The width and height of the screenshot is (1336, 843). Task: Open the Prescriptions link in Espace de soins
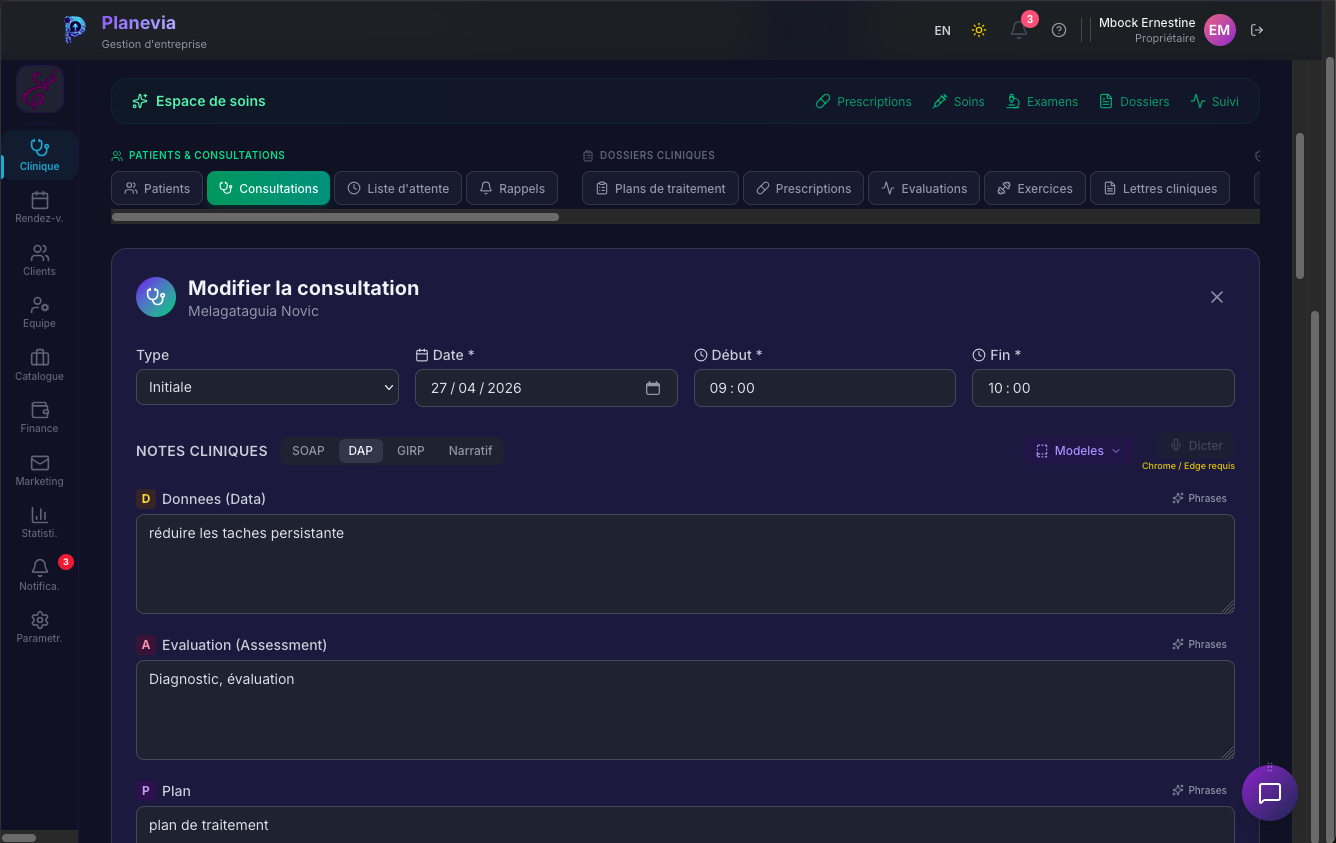coord(864,101)
